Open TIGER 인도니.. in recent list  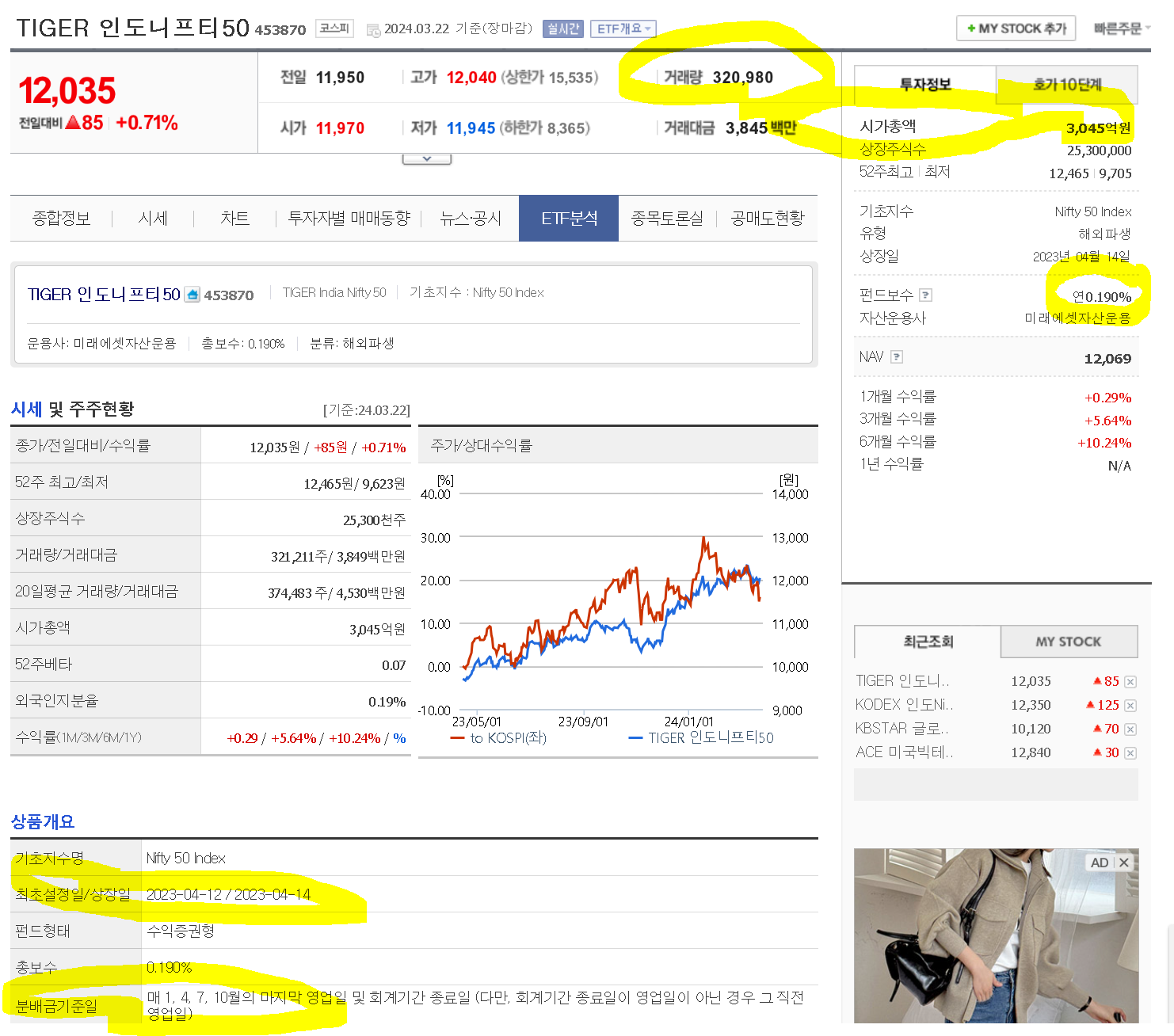902,681
